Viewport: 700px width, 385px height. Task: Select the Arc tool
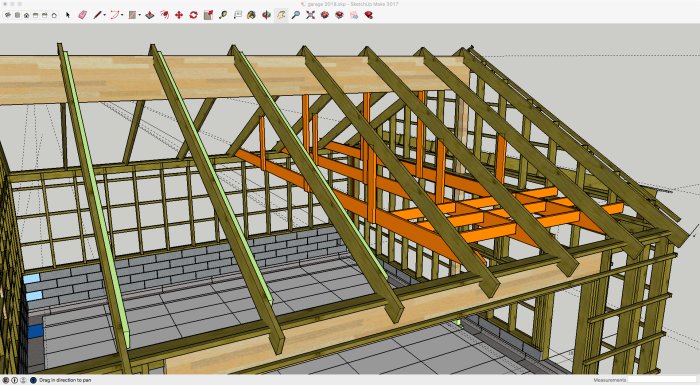[x=115, y=15]
